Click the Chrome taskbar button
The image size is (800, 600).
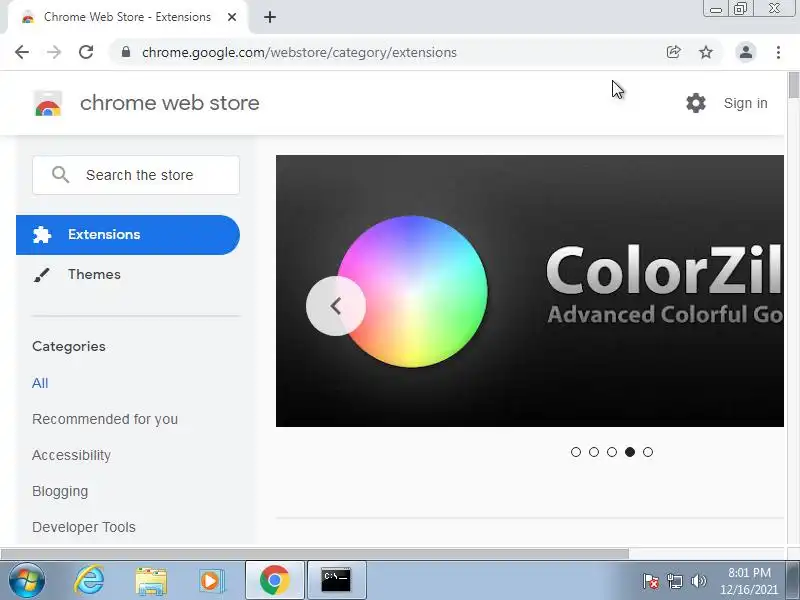click(x=274, y=581)
